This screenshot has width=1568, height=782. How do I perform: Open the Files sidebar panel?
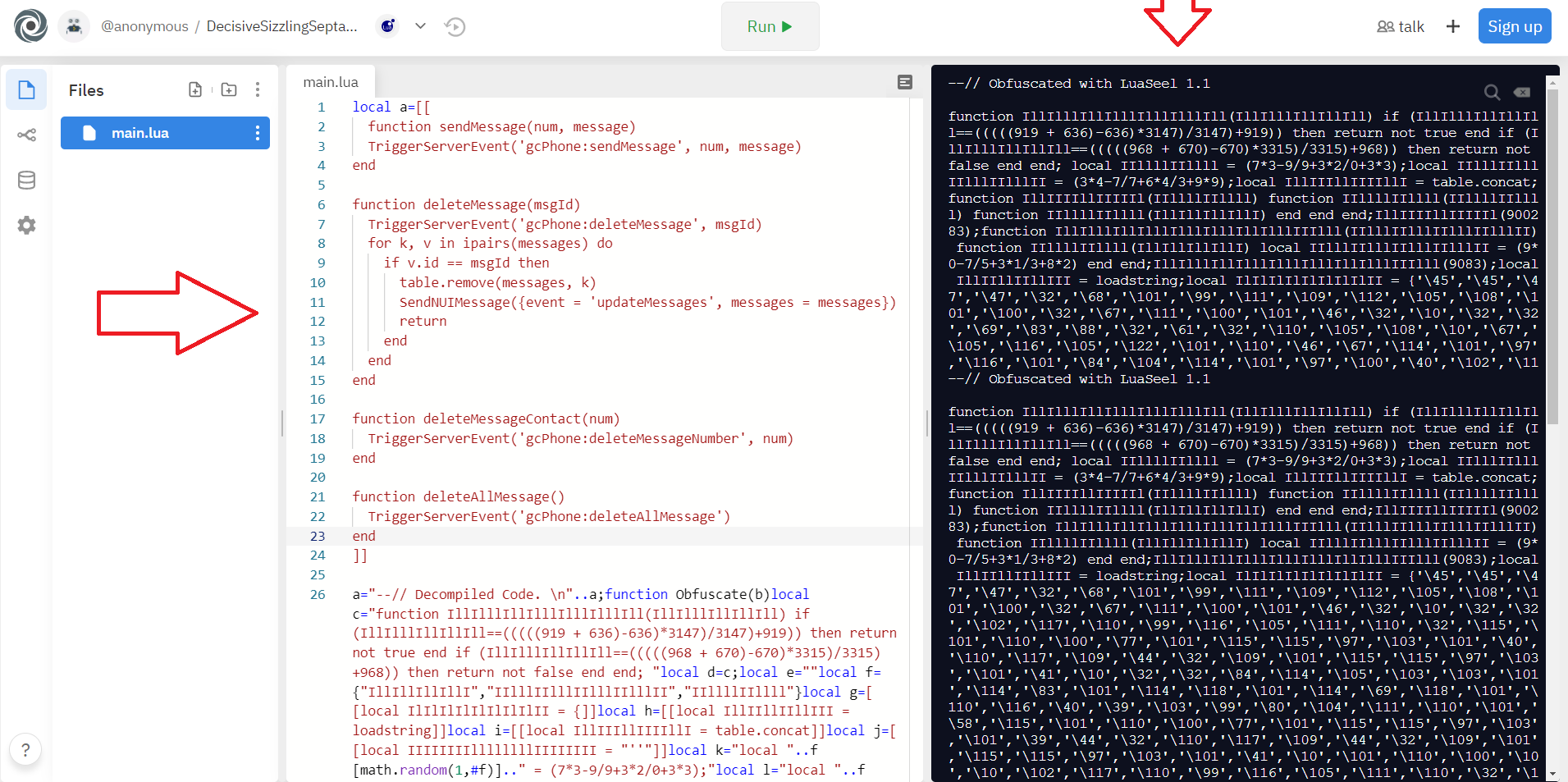point(26,89)
